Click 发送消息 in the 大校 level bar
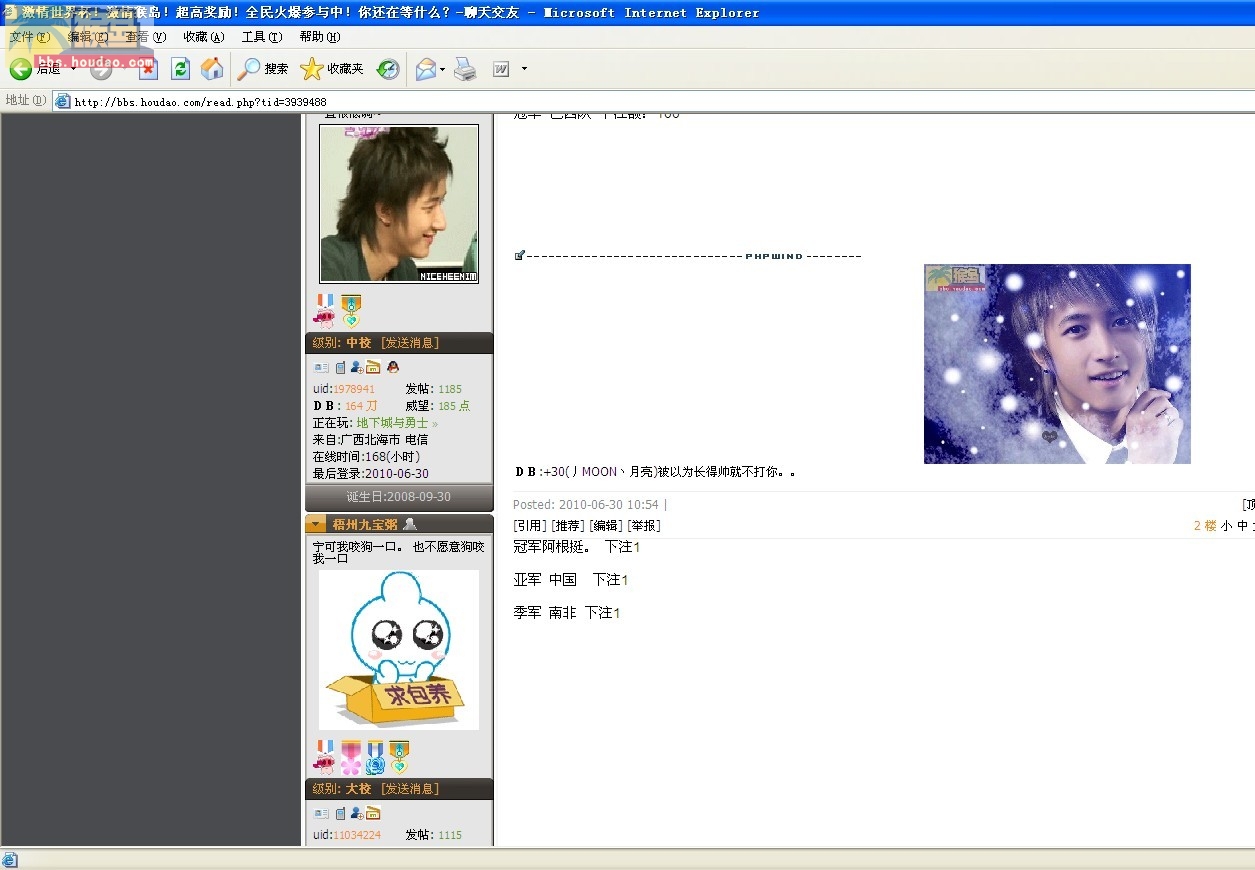1255x870 pixels. point(409,789)
